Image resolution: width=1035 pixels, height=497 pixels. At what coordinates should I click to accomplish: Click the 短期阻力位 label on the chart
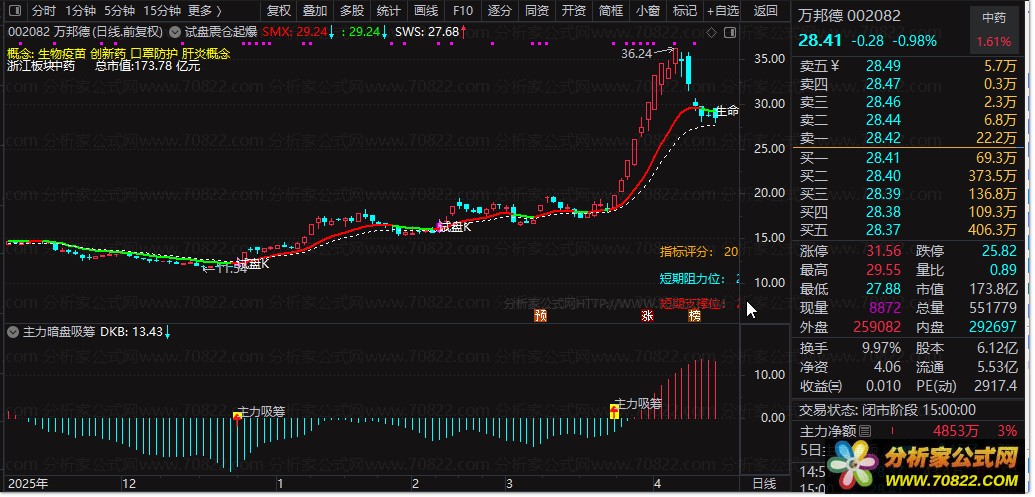coord(692,279)
